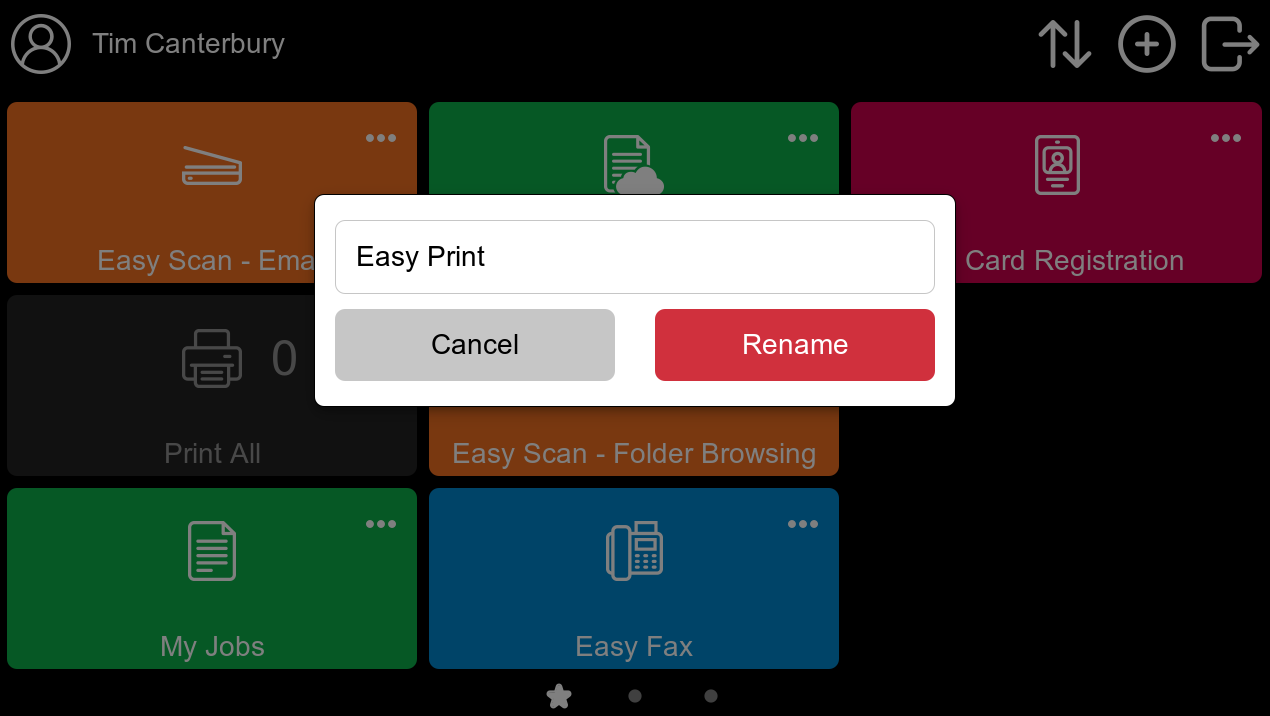Go to the third page dot indicator
Viewport: 1270px width, 716px height.
click(x=711, y=696)
